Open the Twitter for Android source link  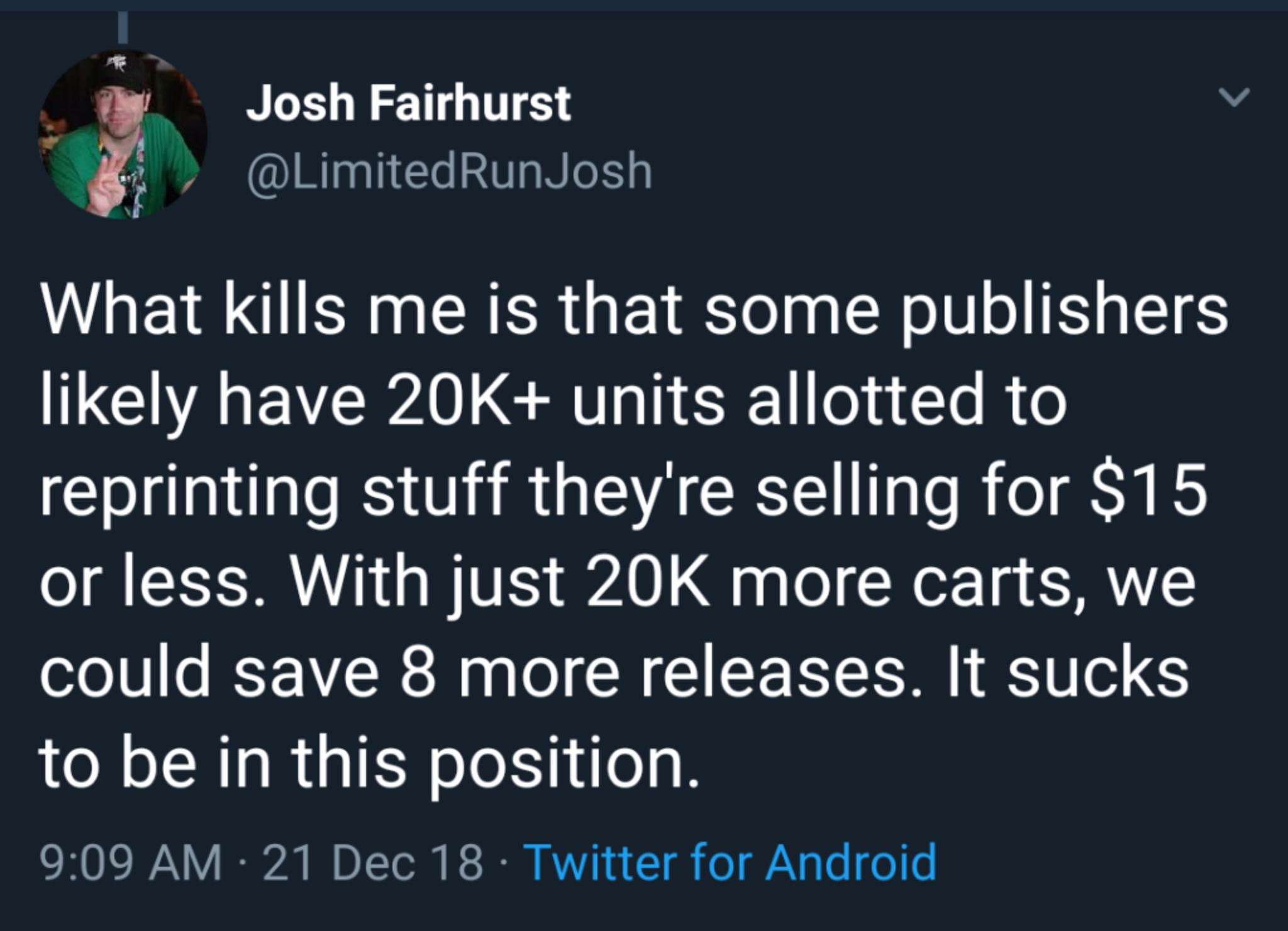point(730,862)
